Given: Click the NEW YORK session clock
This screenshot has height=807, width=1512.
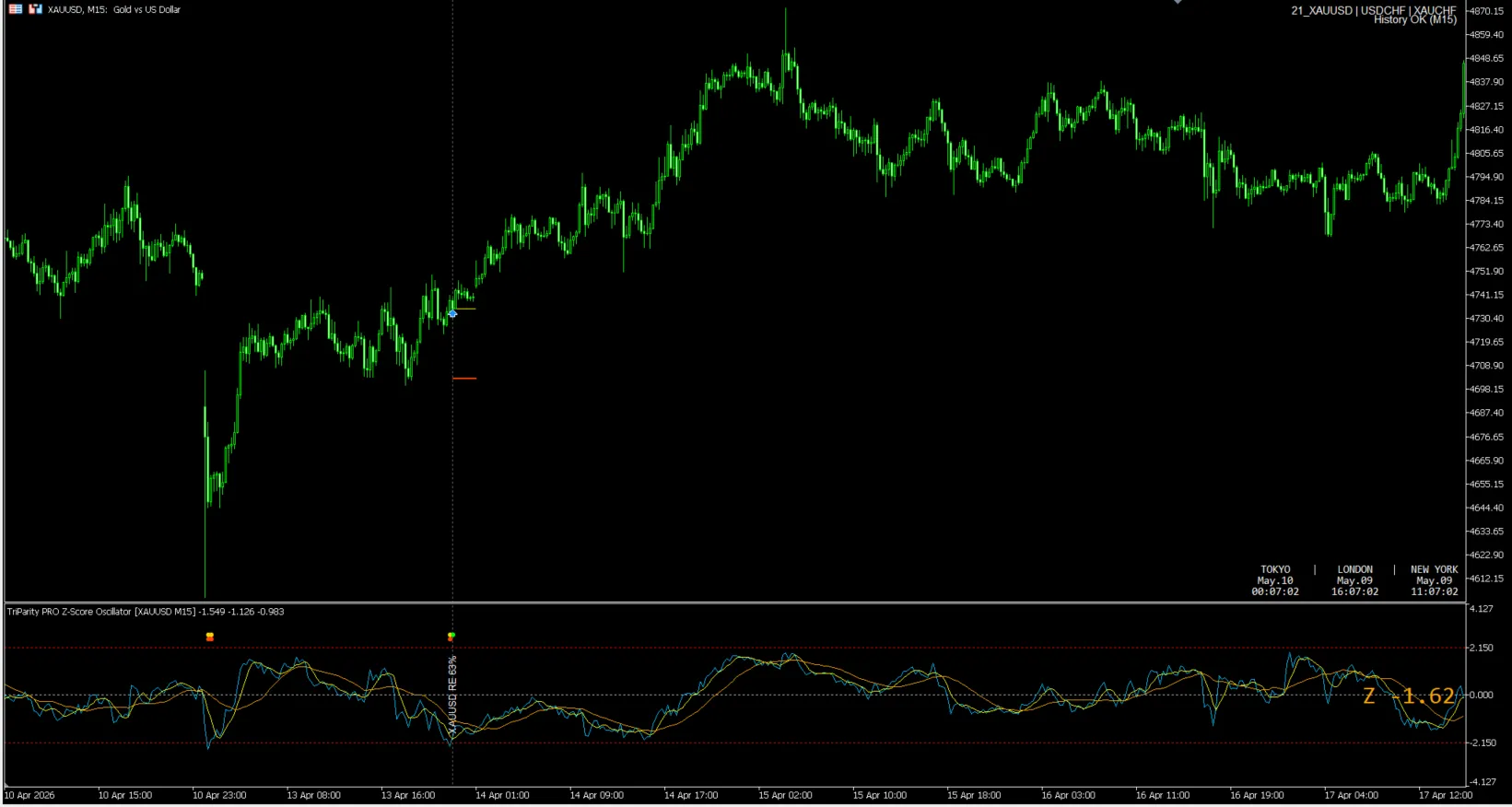Looking at the screenshot, I should [x=1434, y=580].
